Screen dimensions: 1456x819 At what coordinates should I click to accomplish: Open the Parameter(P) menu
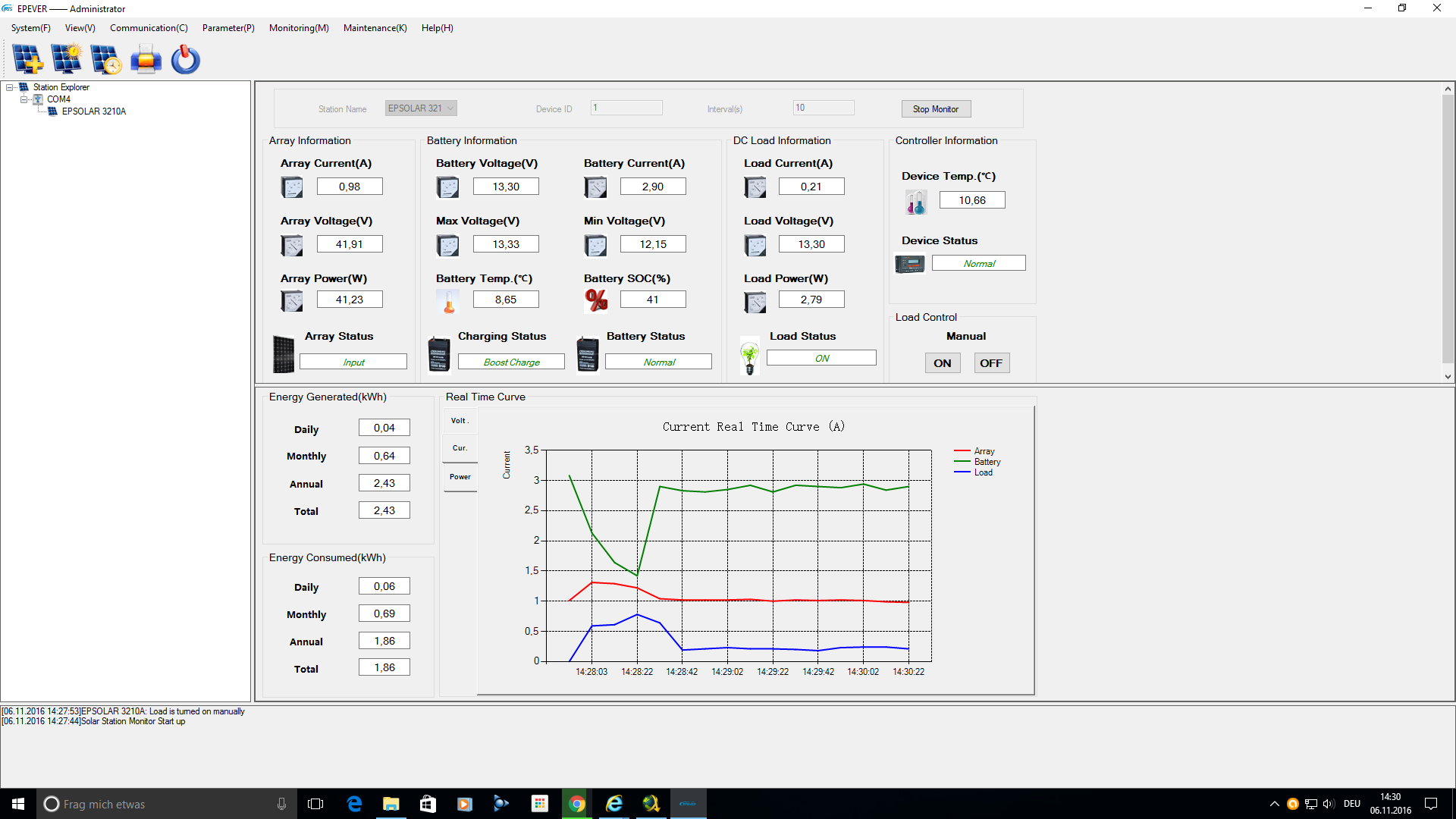(x=227, y=28)
